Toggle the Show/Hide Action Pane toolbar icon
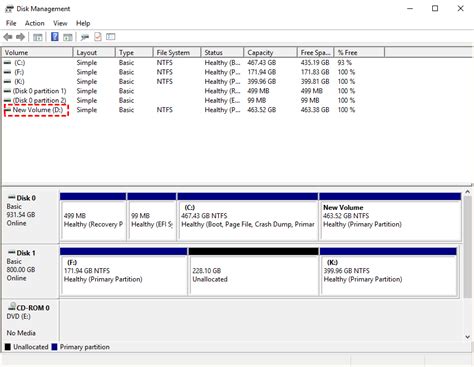This screenshot has width=474, height=367. pyautogui.click(x=68, y=37)
